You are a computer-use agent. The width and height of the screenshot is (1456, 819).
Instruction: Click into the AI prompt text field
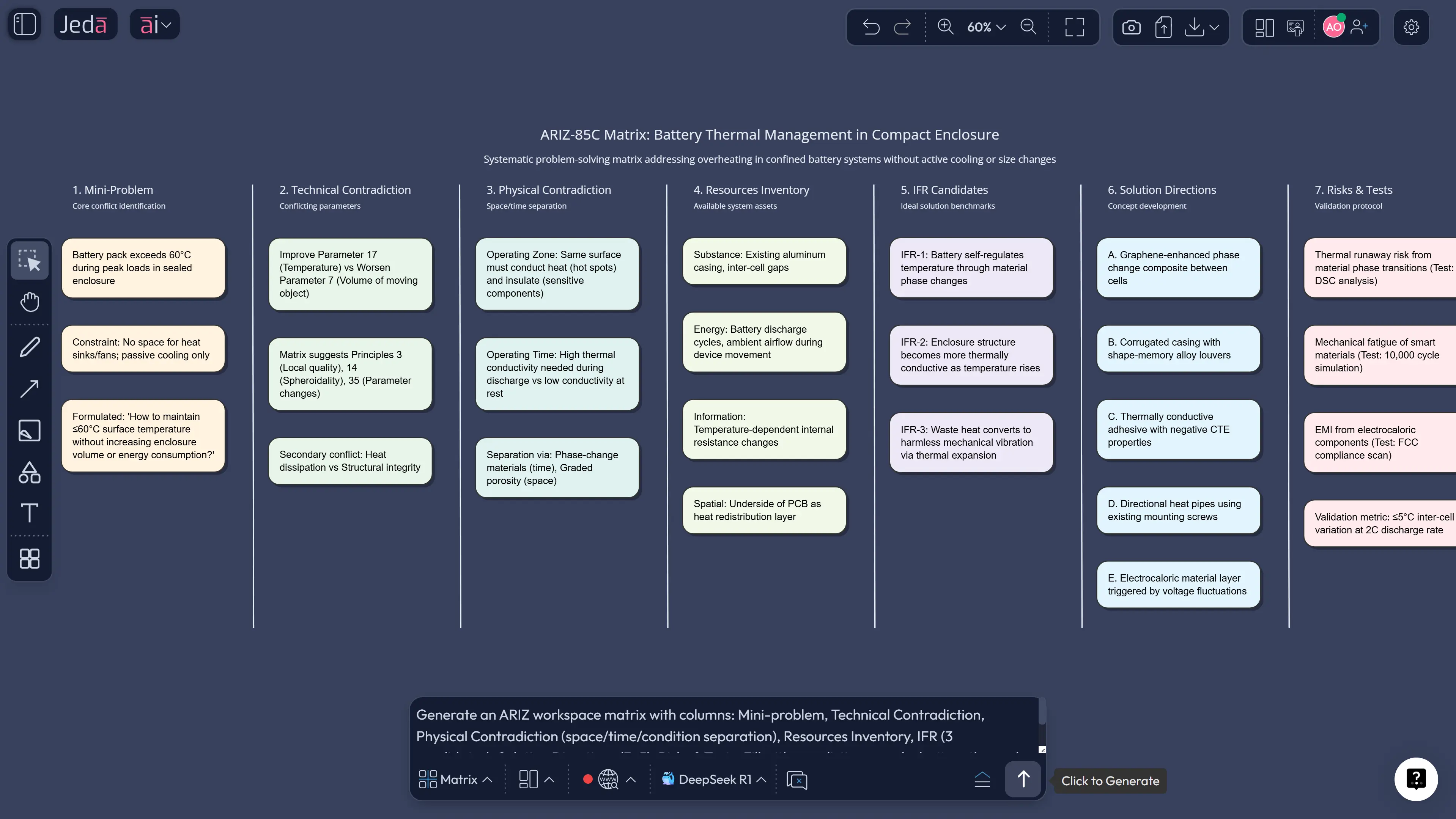pyautogui.click(x=724, y=726)
